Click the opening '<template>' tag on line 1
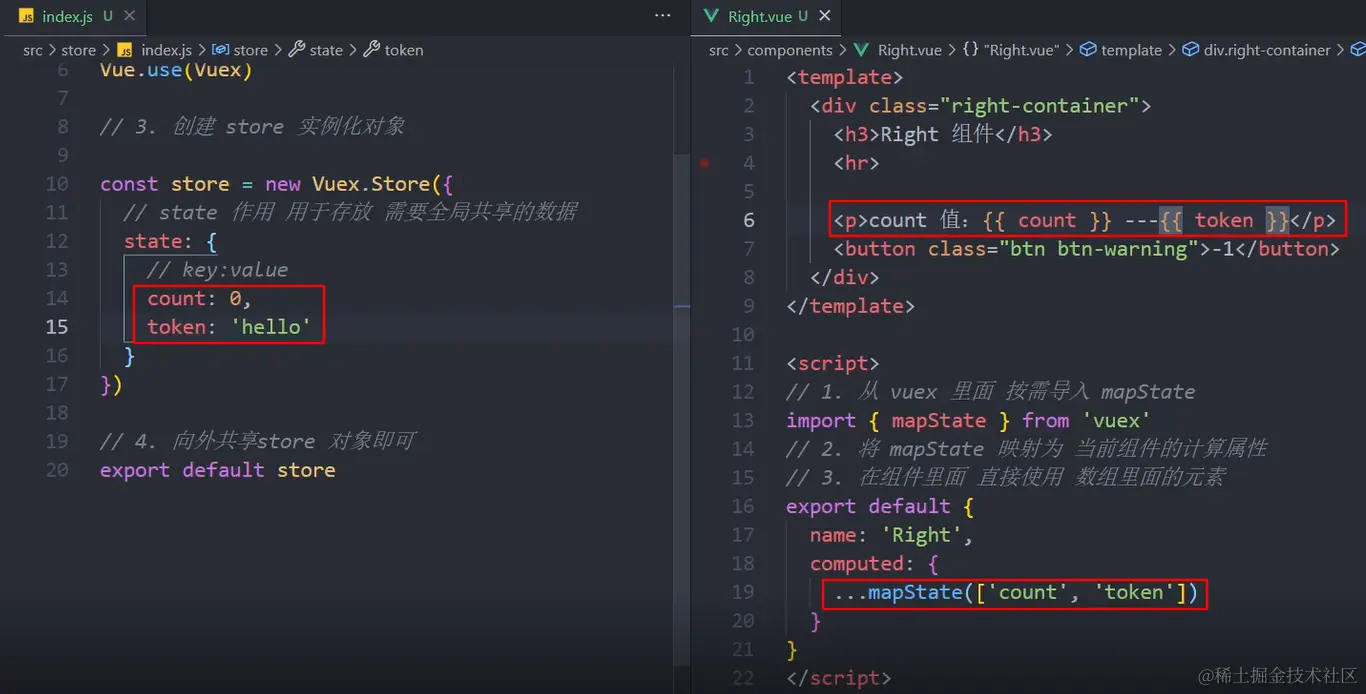Image resolution: width=1366 pixels, height=694 pixels. point(845,77)
